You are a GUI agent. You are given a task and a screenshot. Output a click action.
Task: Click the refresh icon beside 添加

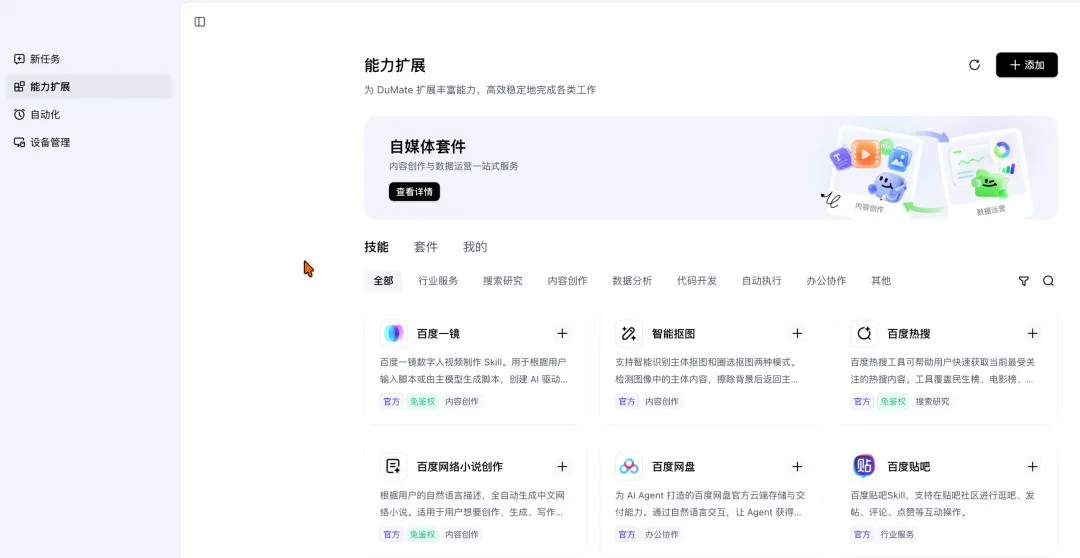coord(974,65)
